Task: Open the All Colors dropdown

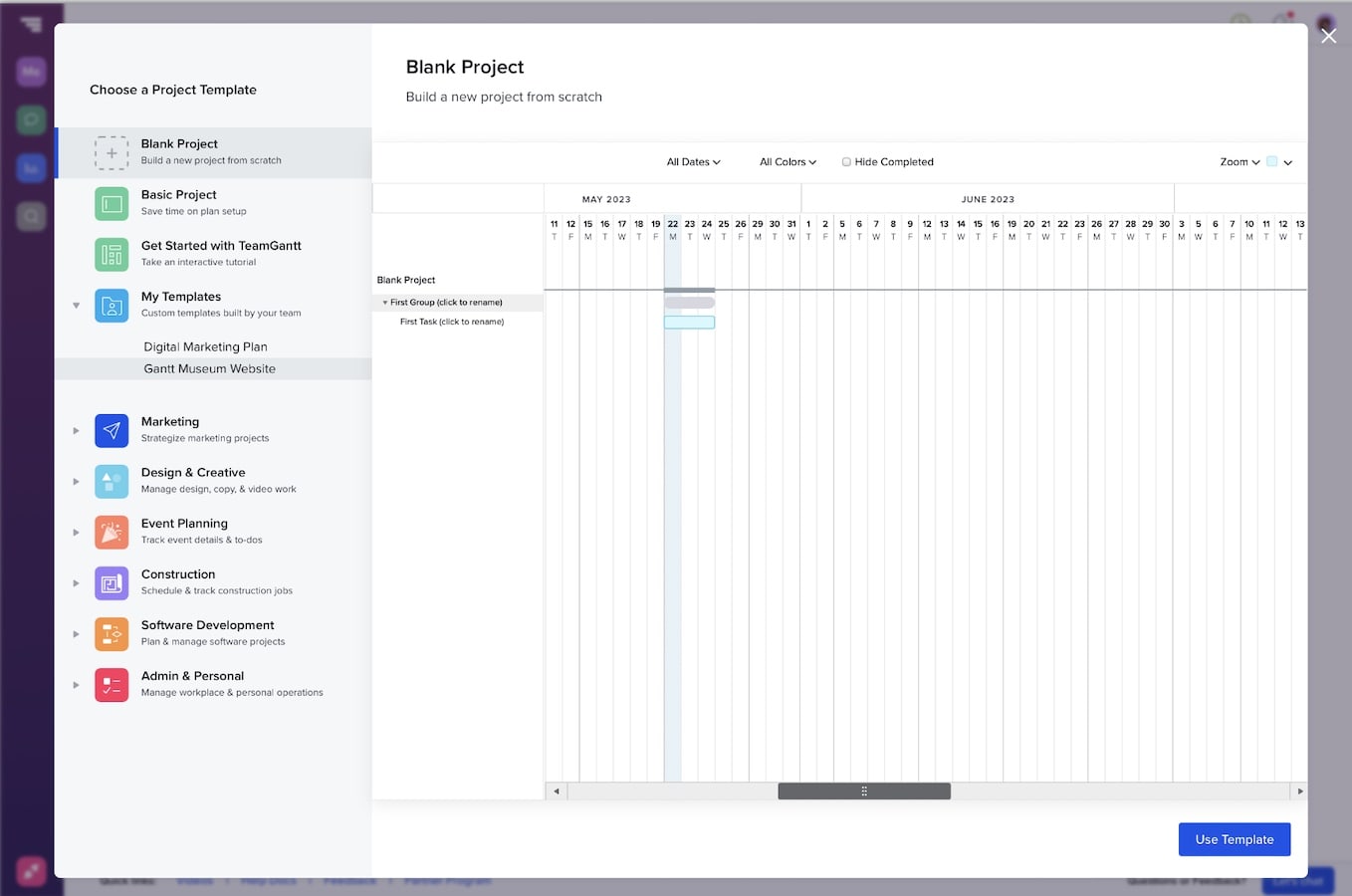Action: (x=787, y=161)
